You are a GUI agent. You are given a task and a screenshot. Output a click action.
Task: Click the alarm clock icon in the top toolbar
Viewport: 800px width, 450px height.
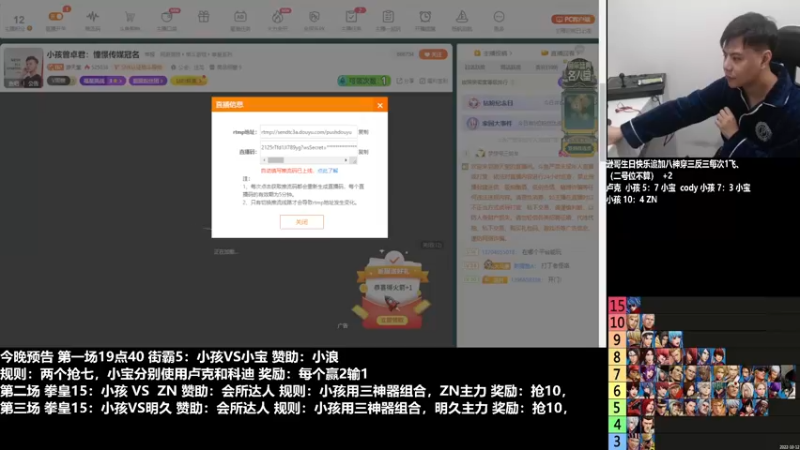425,17
